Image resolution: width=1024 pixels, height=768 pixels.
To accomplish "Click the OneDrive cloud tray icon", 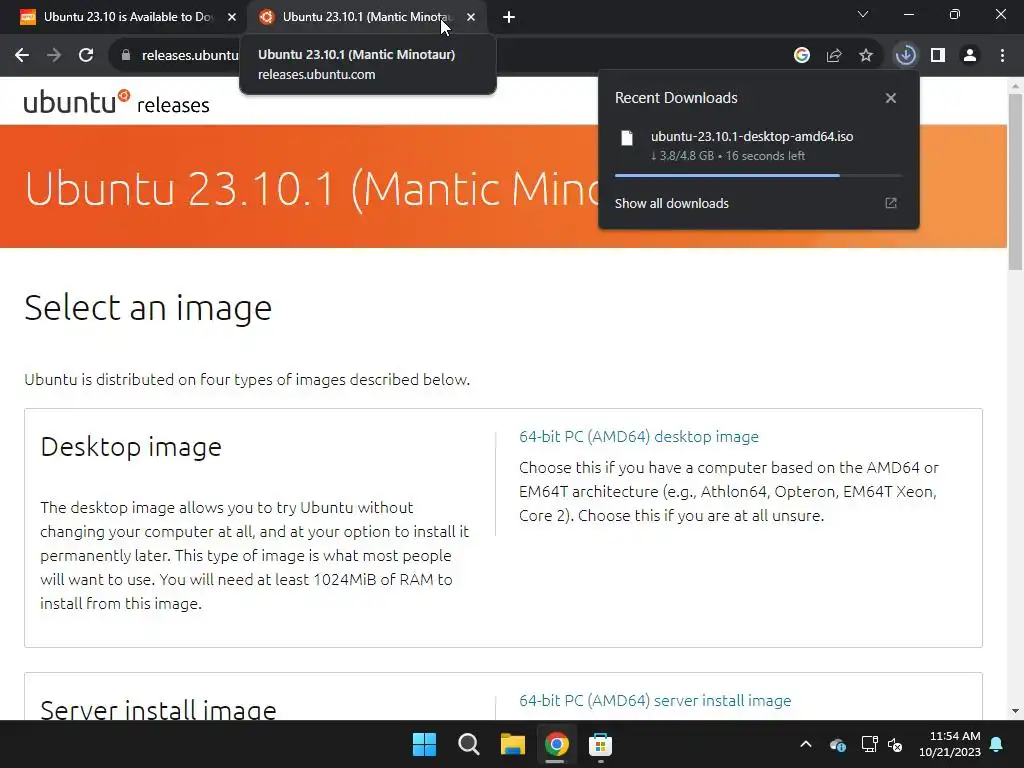I will tap(838, 744).
